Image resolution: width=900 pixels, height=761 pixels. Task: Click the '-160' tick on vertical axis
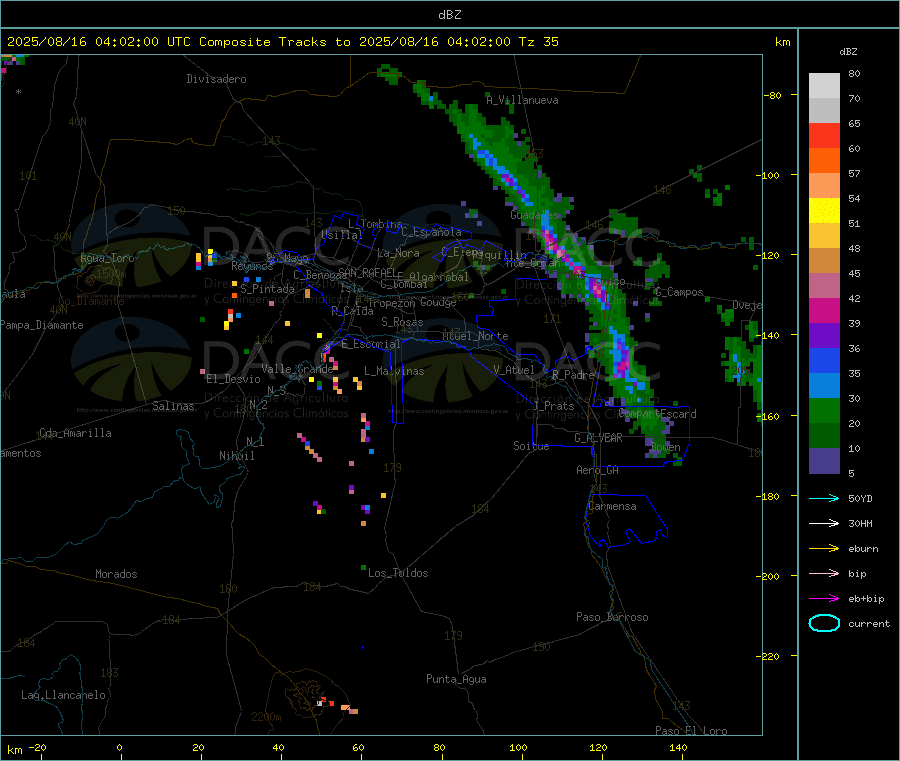[x=769, y=416]
